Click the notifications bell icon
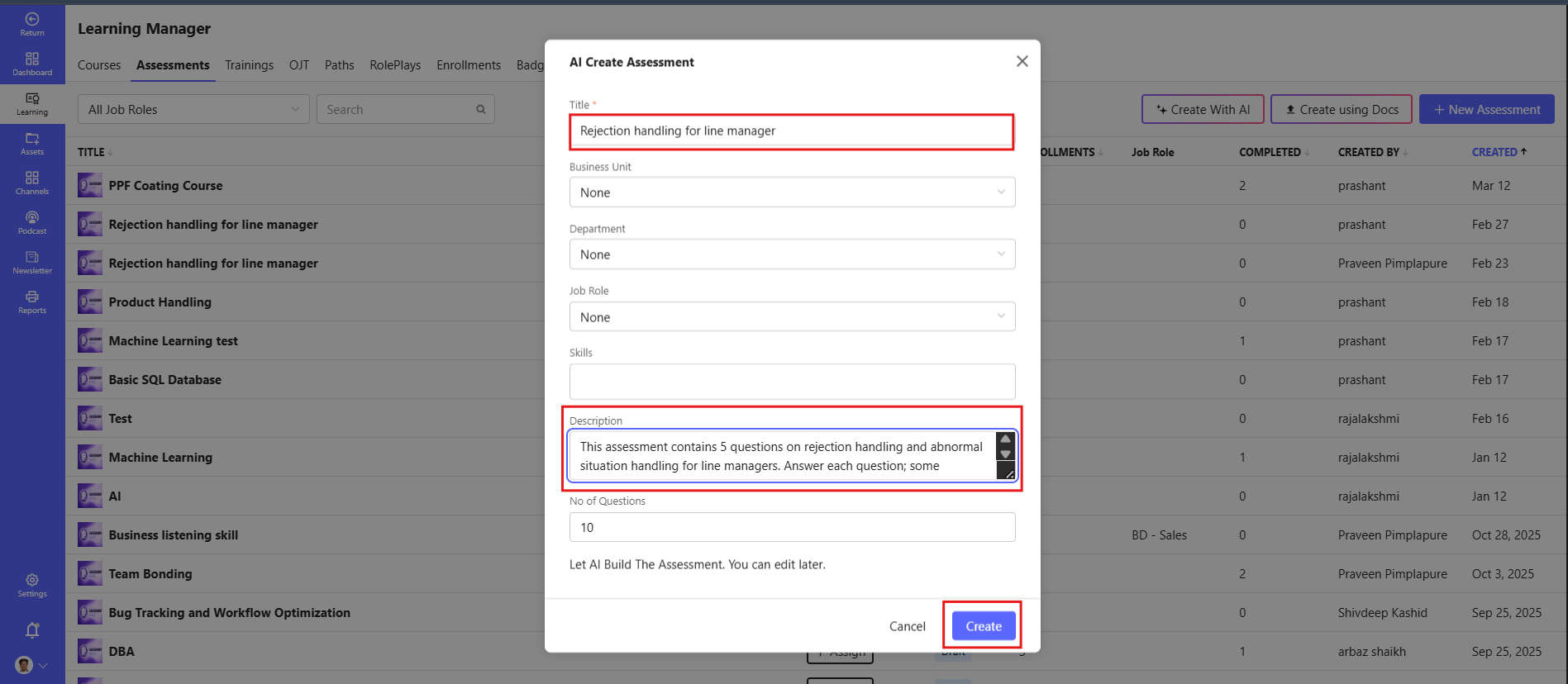1568x684 pixels. tap(32, 630)
